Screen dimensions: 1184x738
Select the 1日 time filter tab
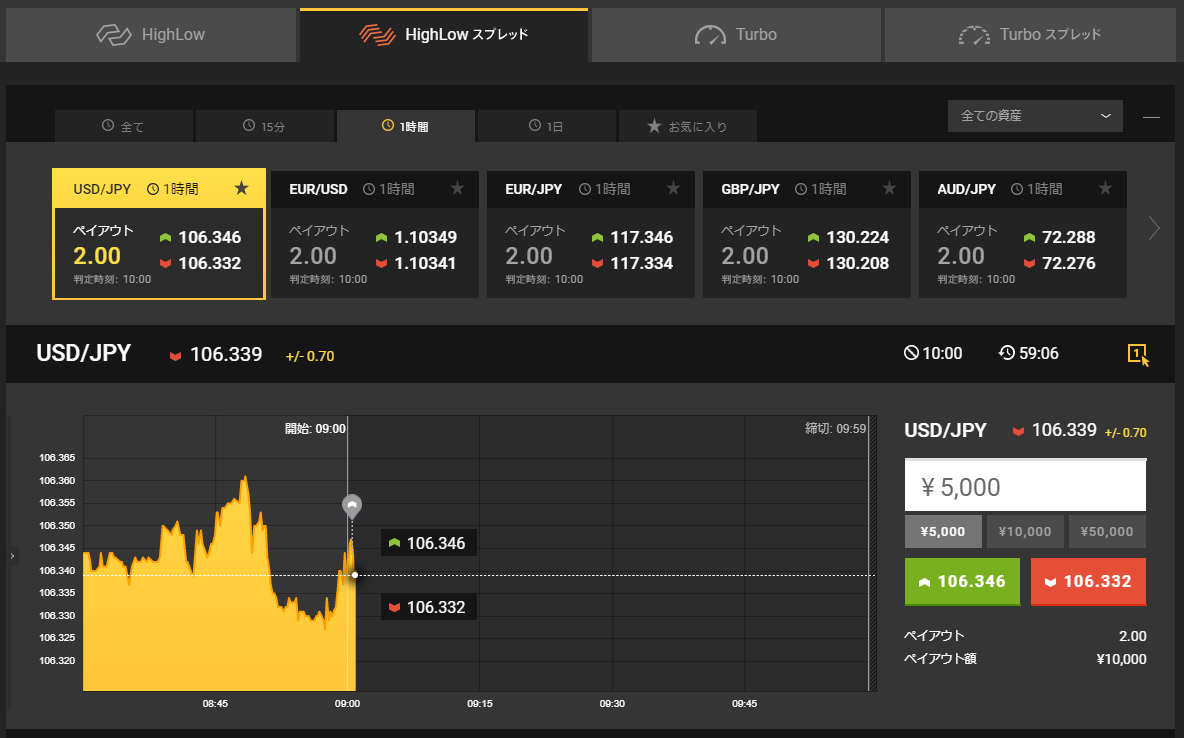(x=547, y=126)
